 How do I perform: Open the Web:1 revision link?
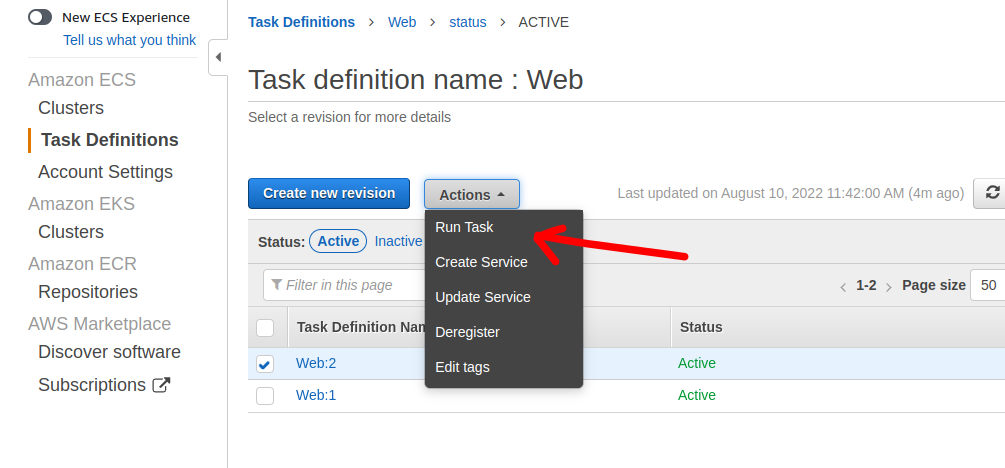click(x=316, y=396)
